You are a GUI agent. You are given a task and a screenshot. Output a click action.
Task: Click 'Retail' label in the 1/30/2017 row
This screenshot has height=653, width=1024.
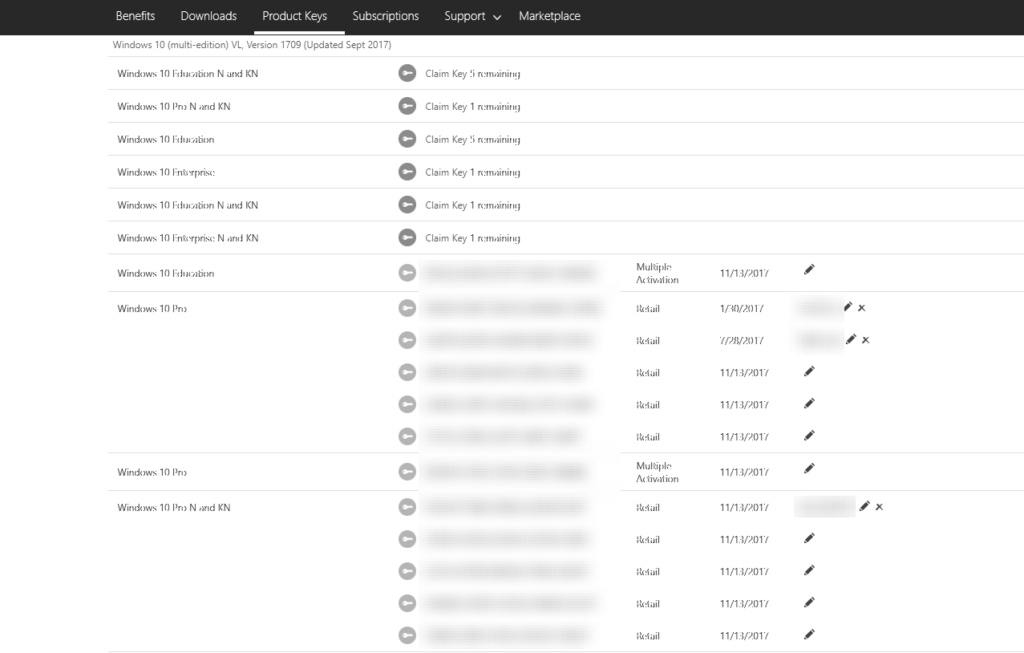tap(648, 308)
